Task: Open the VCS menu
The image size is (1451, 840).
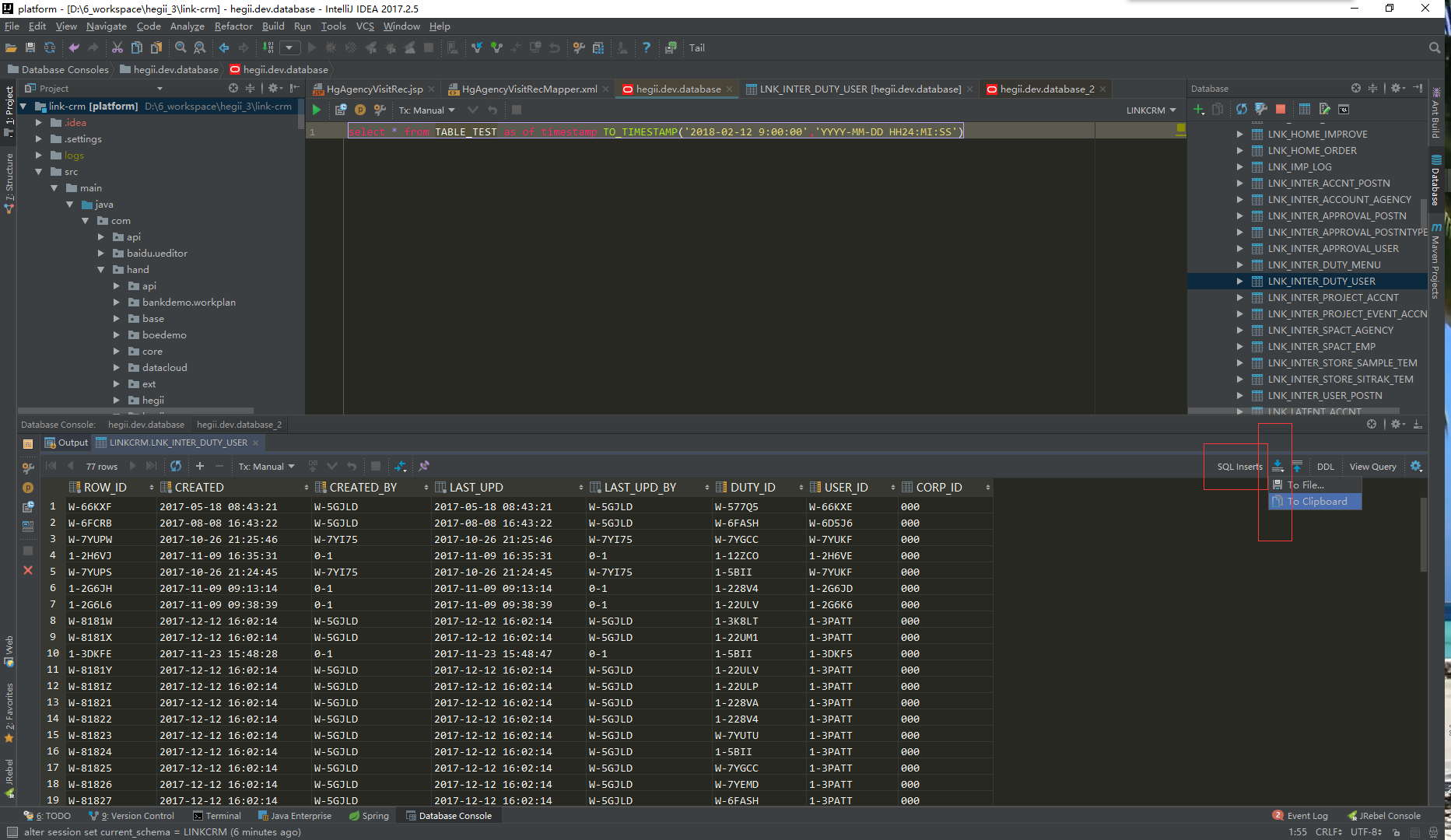Action: coord(365,26)
